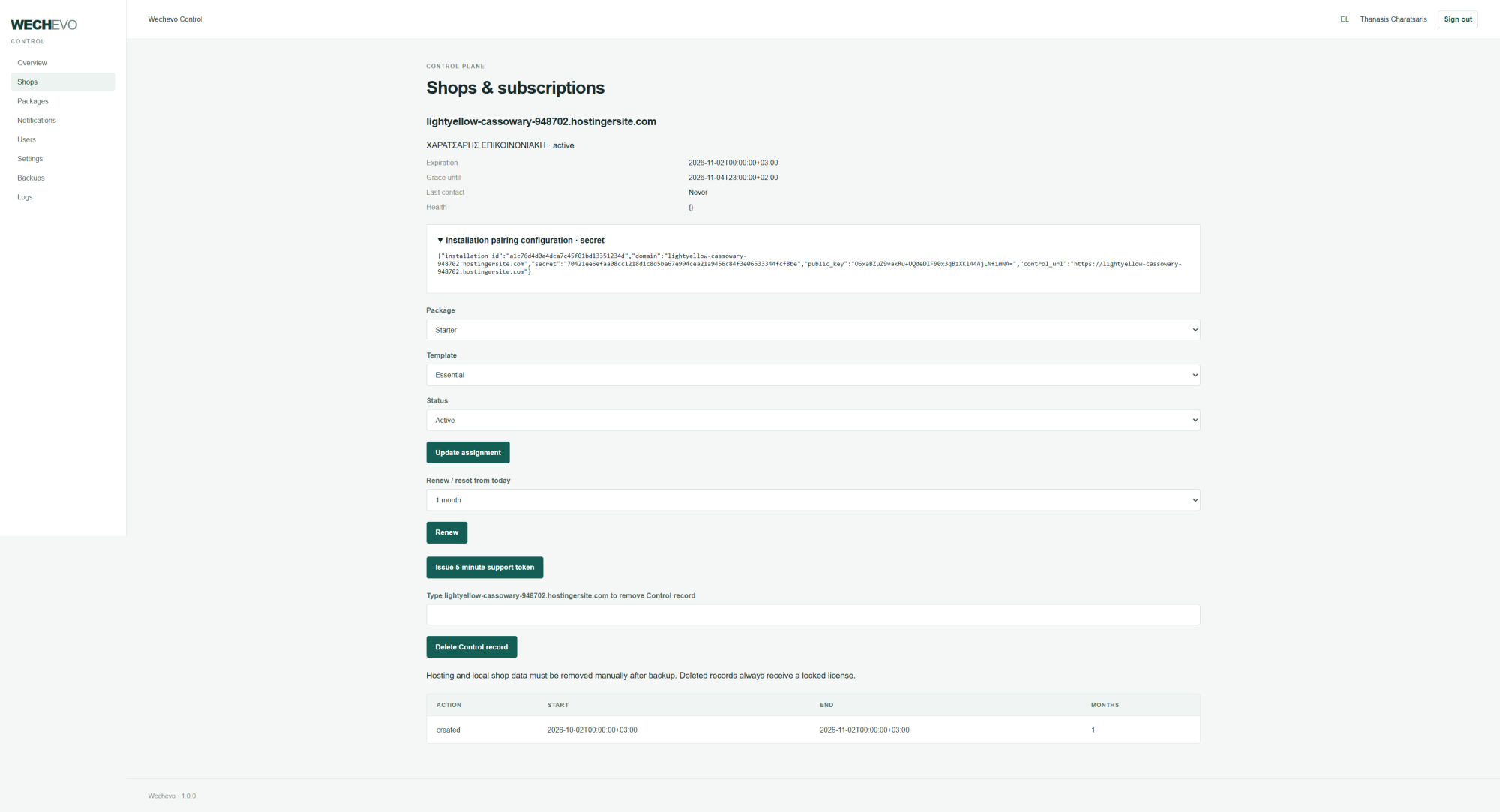The width and height of the screenshot is (1500, 812).
Task: Focus the domain confirmation input field
Action: click(x=813, y=615)
